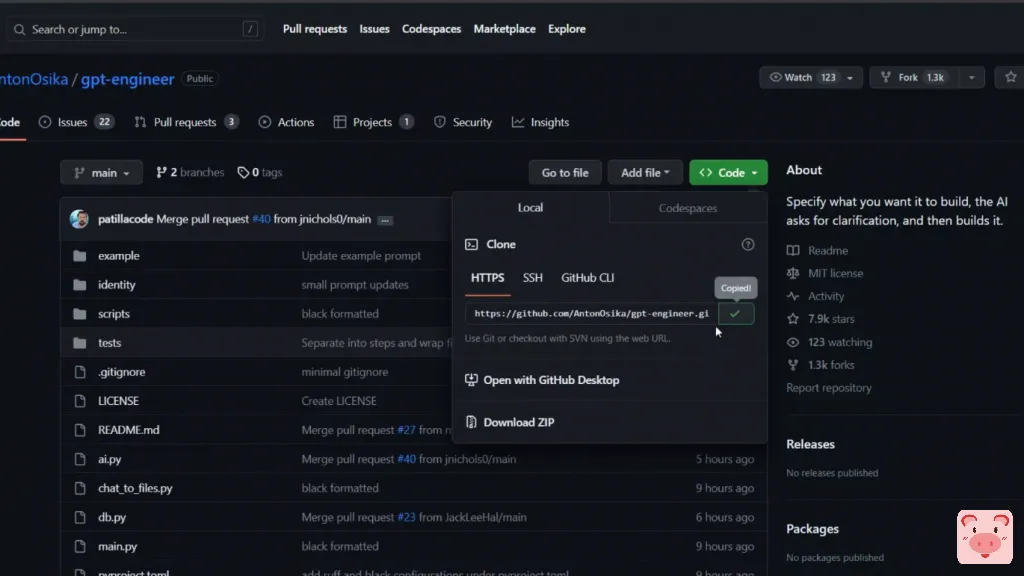
Task: Click the Report repository link
Action: click(829, 388)
